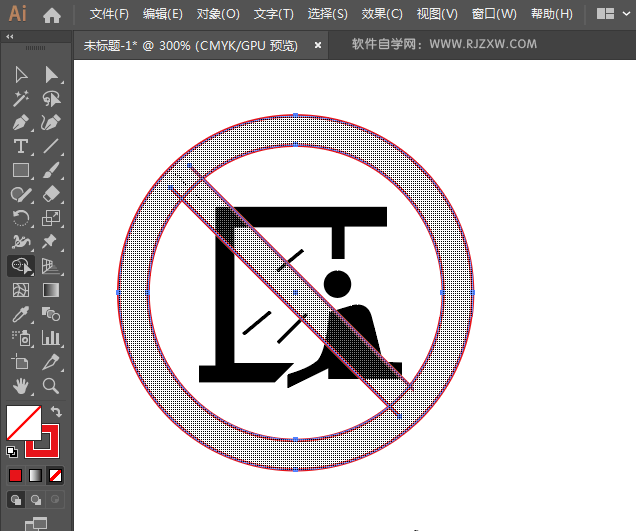Swap fill and stroke colors

click(56, 412)
